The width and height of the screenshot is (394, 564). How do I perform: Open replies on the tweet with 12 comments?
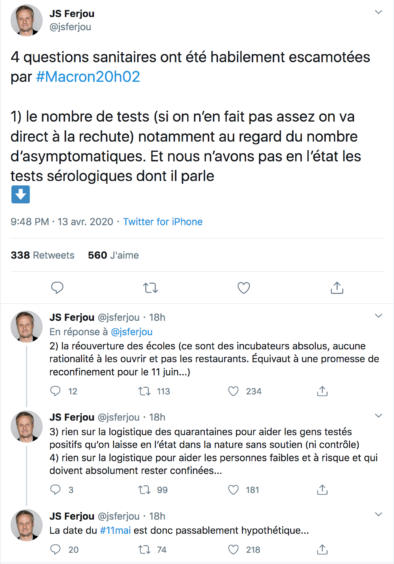pyautogui.click(x=55, y=391)
